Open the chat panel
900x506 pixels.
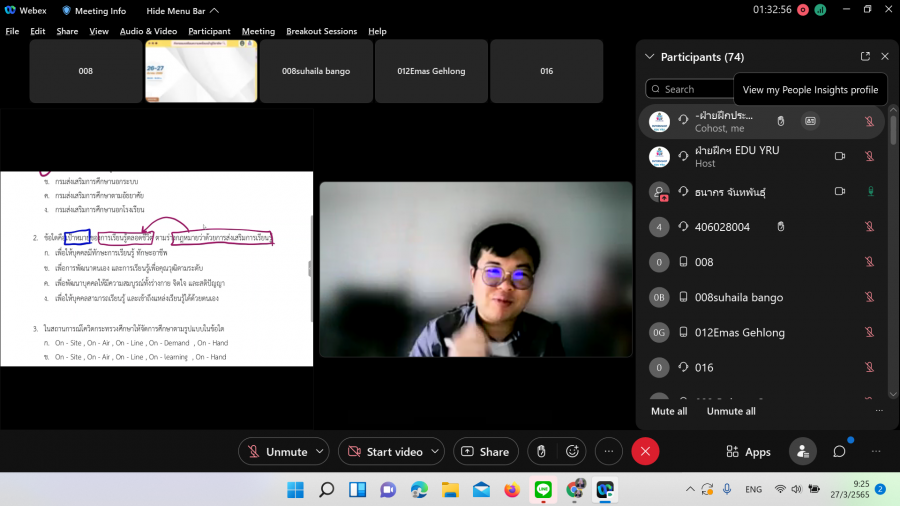[x=840, y=452]
